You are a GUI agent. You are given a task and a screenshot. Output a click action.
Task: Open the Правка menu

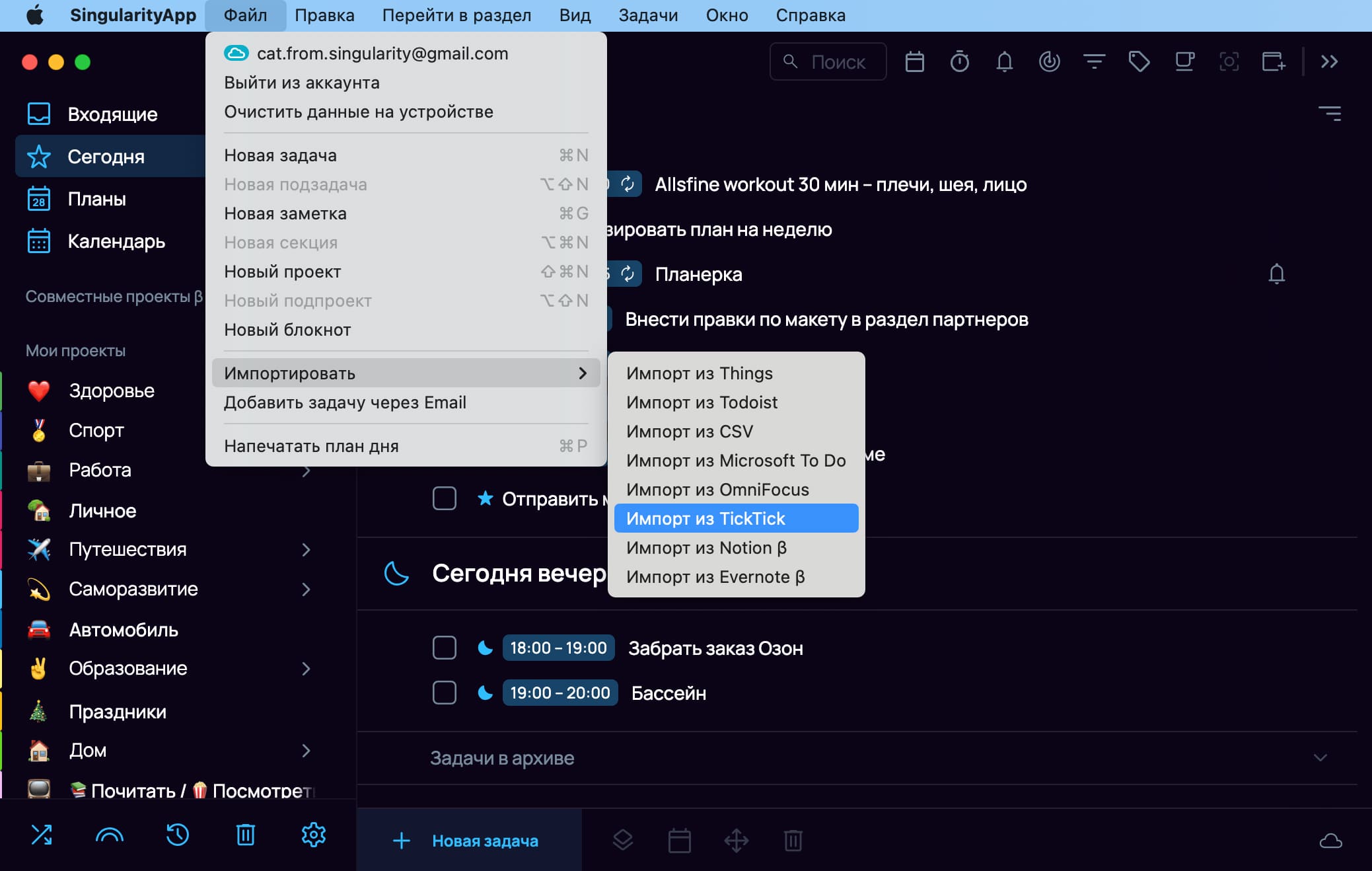324,15
